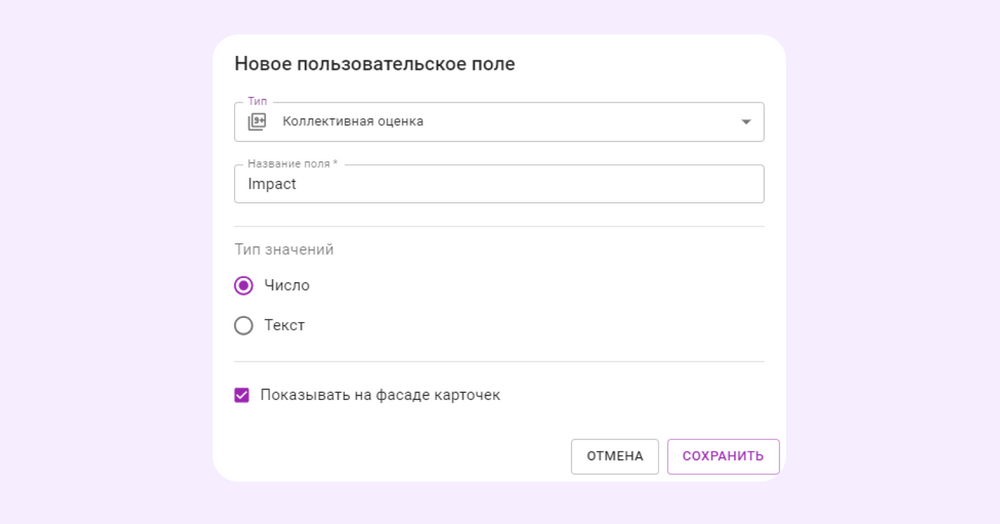Click the filled purple dot beside Число
This screenshot has width=1000, height=524.
(x=243, y=286)
